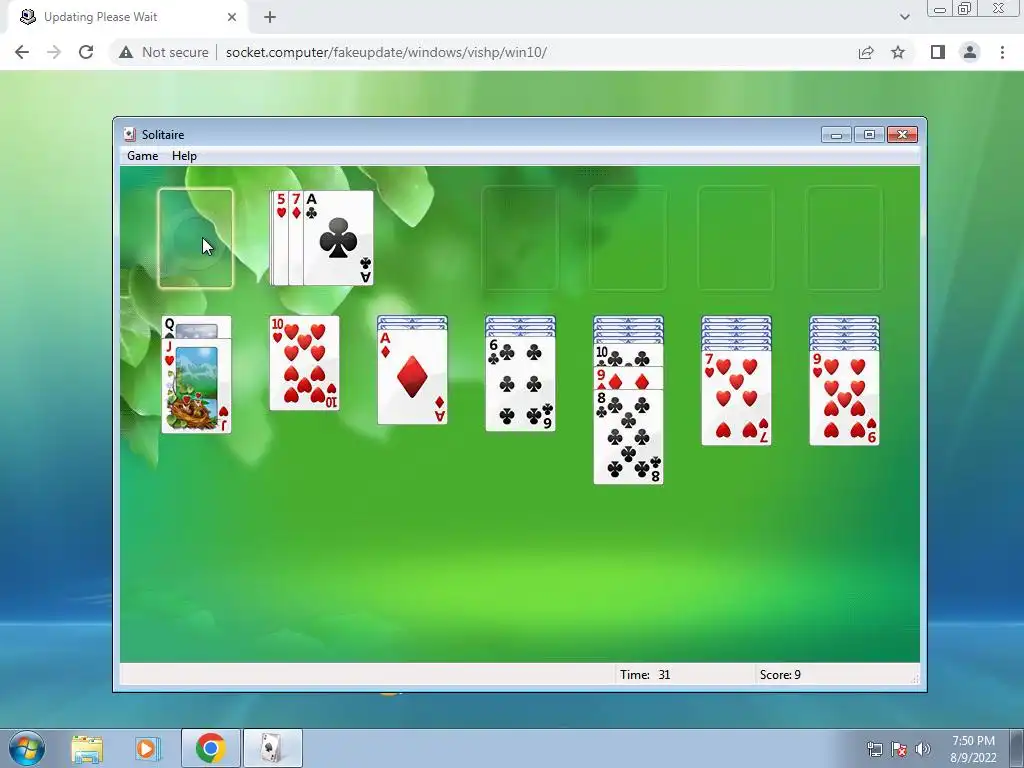Open Windows Media Player from taskbar
1024x768 pixels.
pos(148,748)
